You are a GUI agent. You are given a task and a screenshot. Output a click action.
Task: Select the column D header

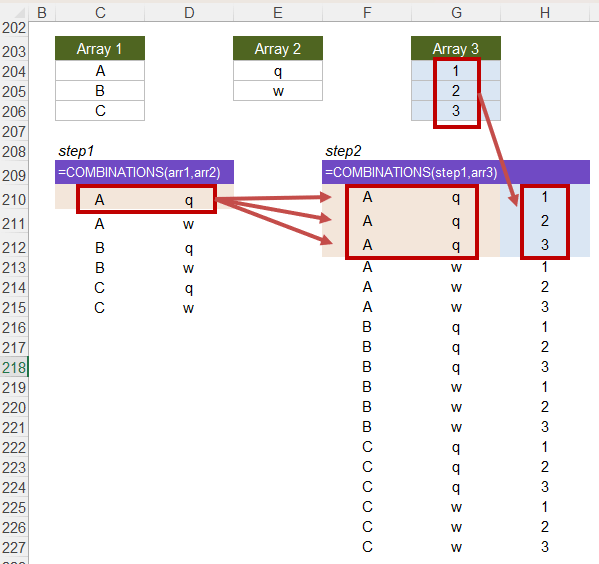189,13
